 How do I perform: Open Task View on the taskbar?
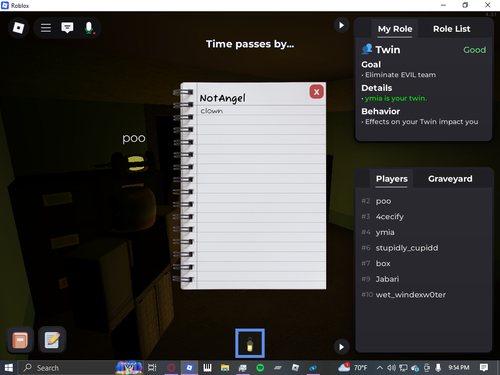tap(152, 368)
